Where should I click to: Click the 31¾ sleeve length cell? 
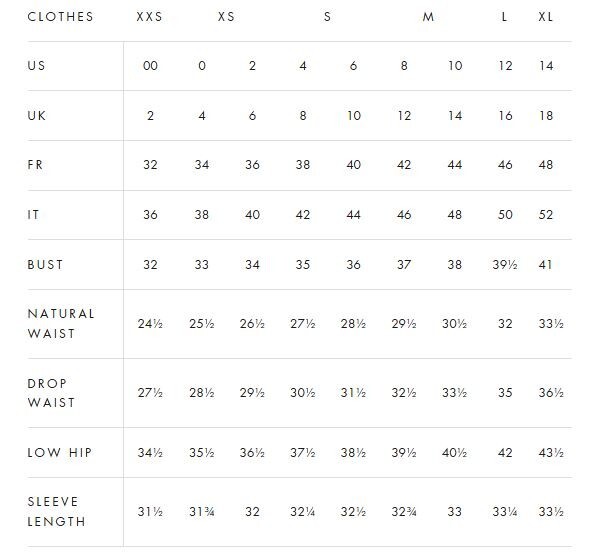pos(201,511)
